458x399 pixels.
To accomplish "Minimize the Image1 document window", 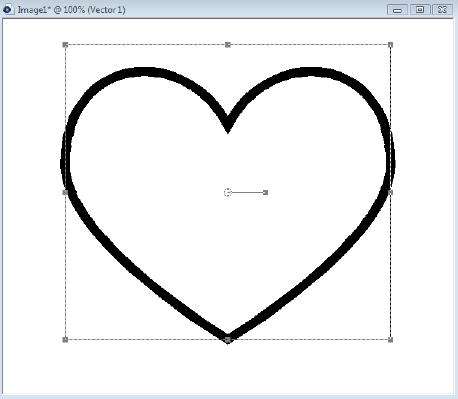I will (x=398, y=9).
